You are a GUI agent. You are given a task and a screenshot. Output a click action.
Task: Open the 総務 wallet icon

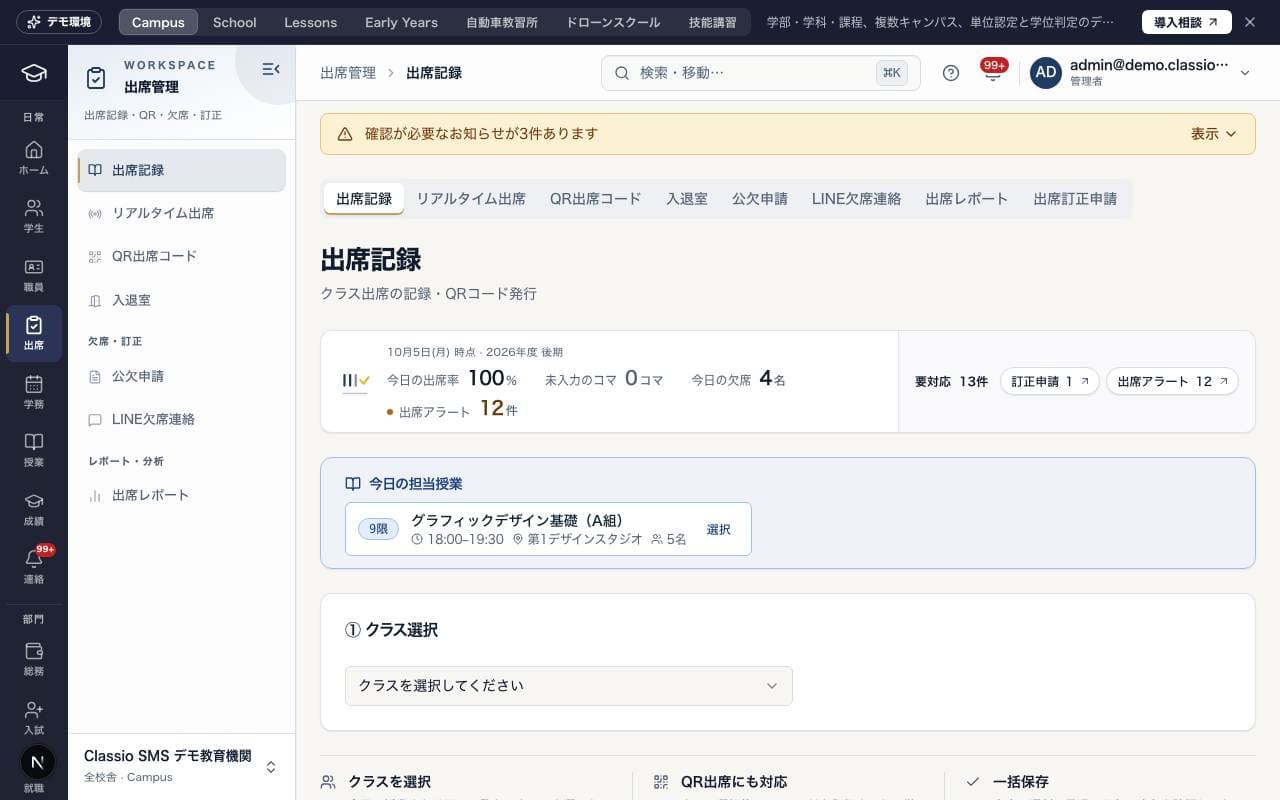pos(34,659)
